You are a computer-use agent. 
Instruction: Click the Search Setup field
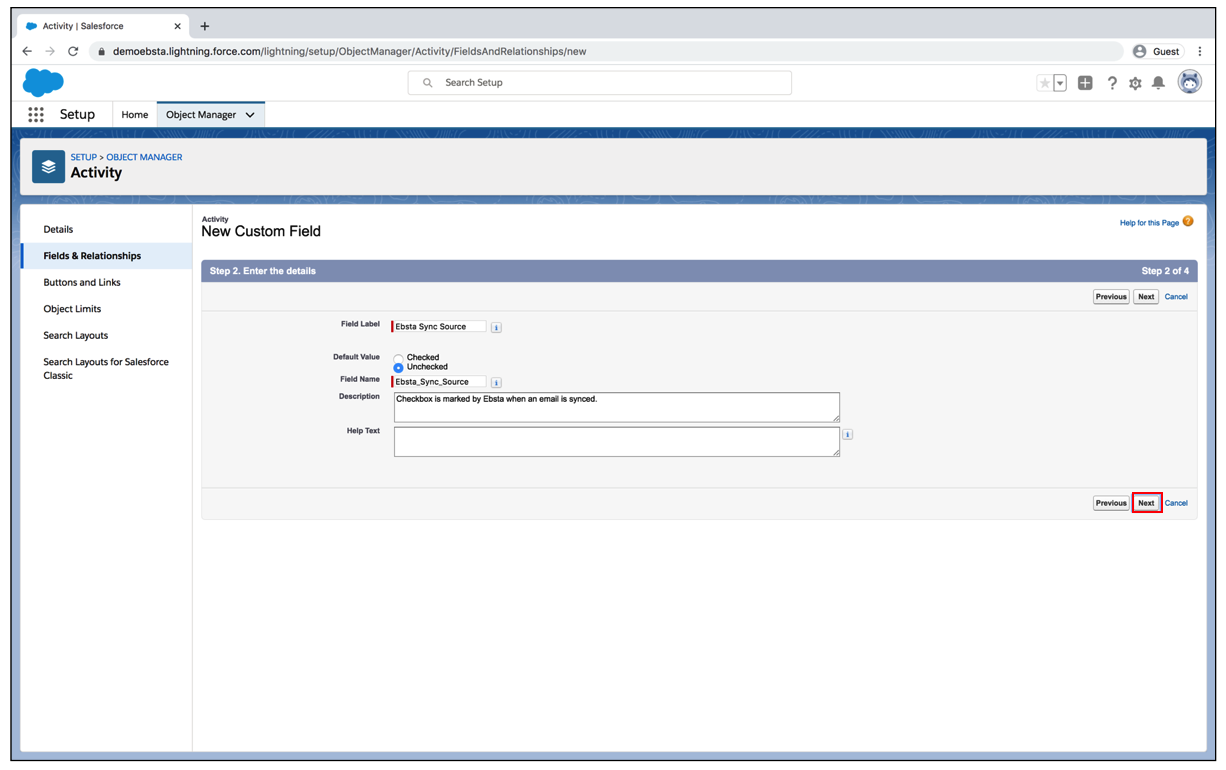[x=600, y=83]
